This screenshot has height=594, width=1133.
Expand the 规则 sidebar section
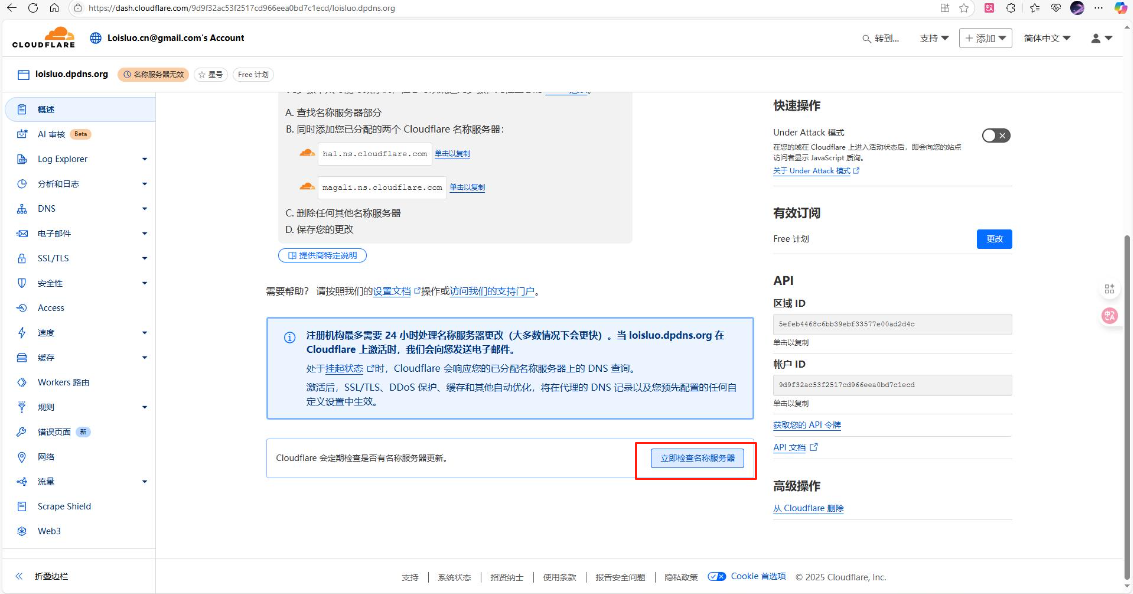145,408
